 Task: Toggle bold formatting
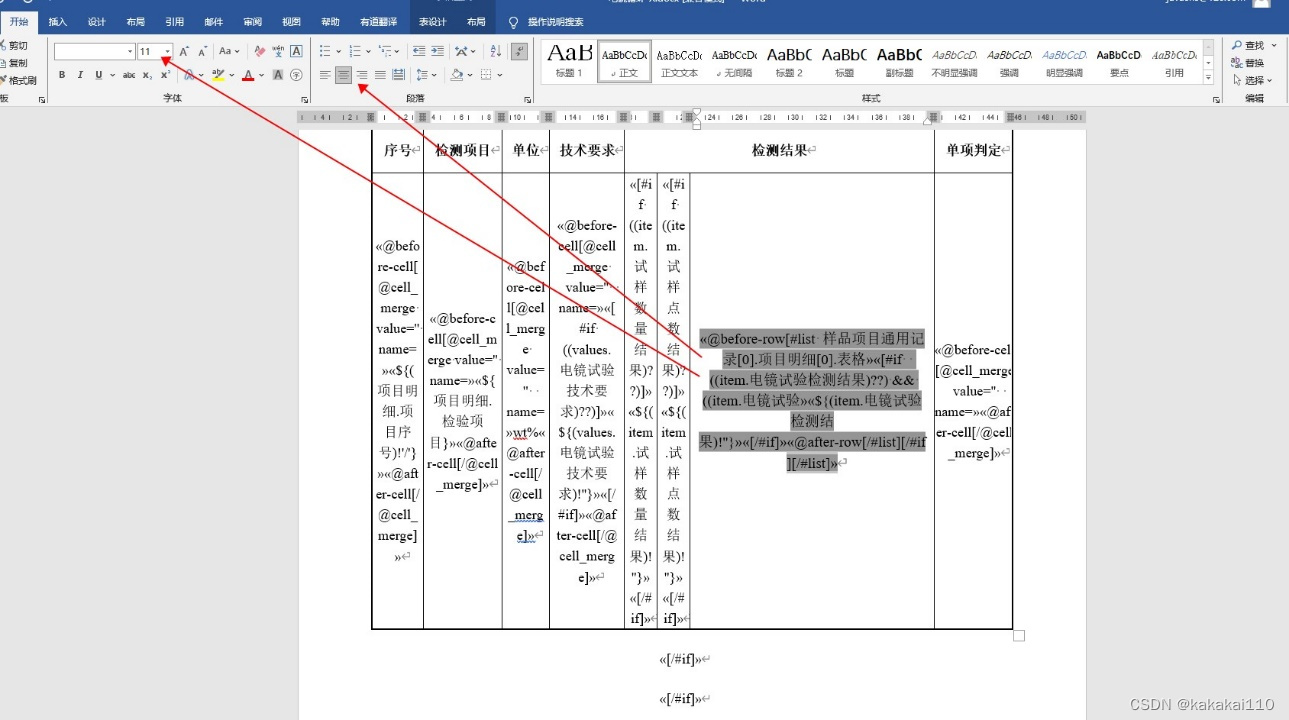[x=62, y=75]
